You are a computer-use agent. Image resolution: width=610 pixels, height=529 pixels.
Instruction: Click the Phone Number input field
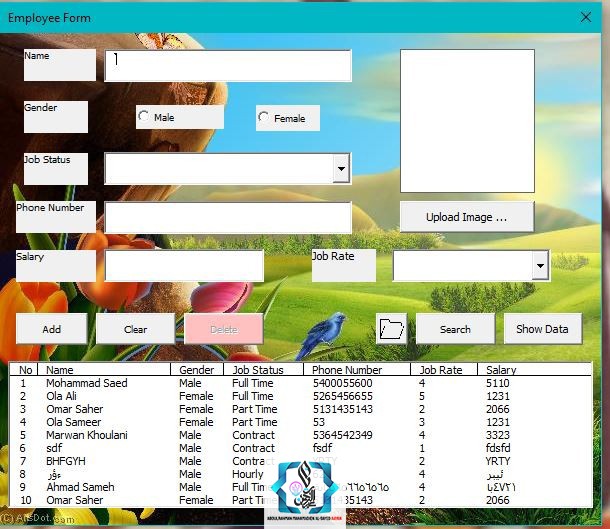point(228,218)
